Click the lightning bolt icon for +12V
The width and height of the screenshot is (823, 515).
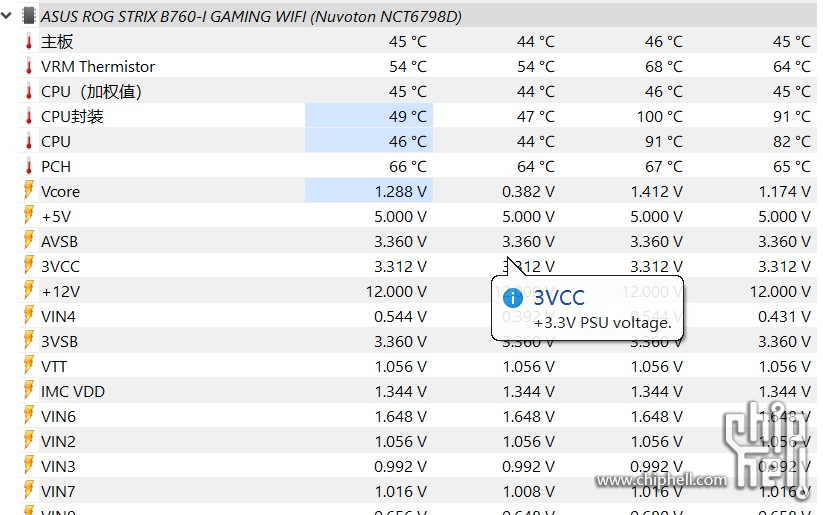click(29, 291)
